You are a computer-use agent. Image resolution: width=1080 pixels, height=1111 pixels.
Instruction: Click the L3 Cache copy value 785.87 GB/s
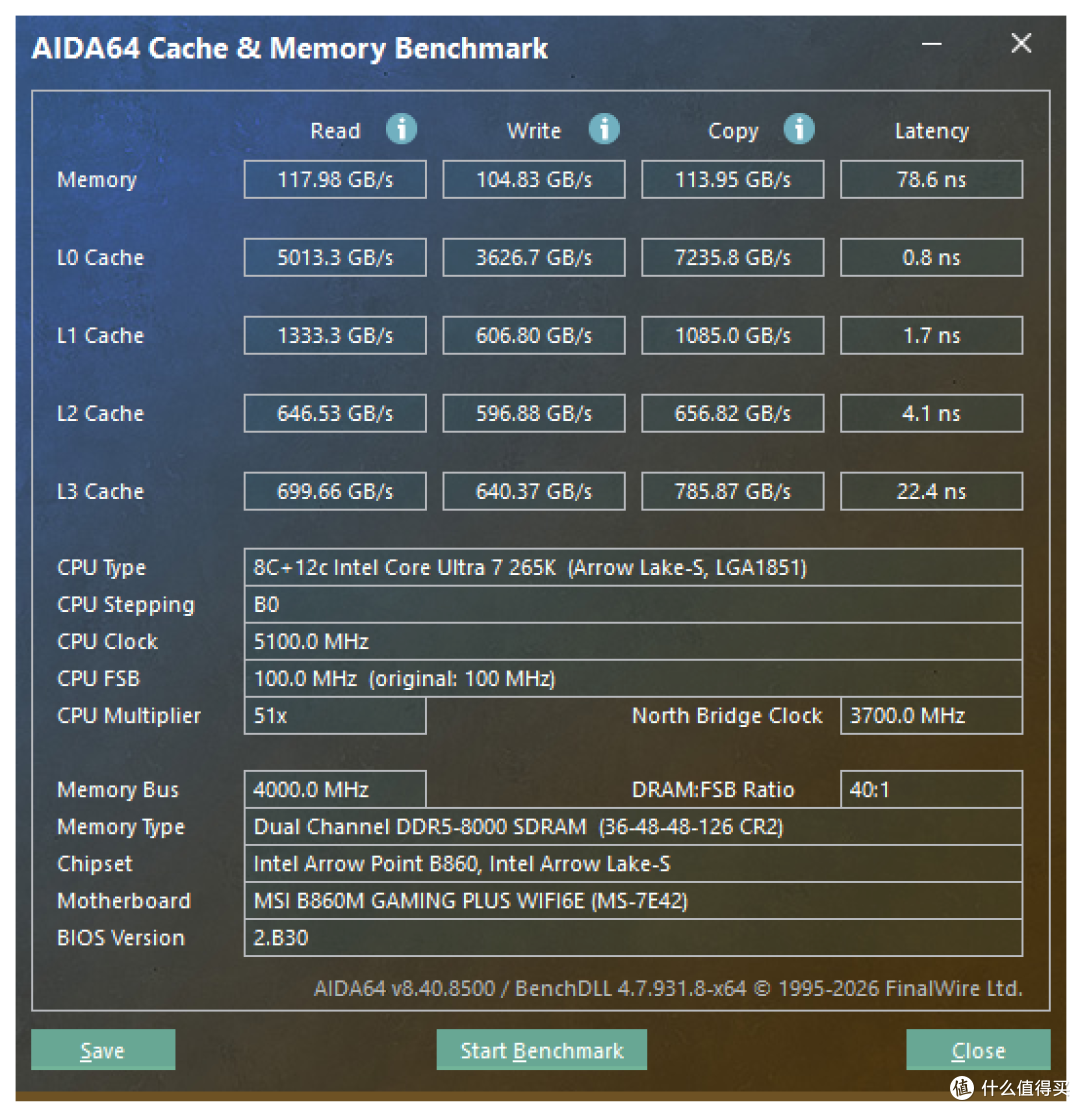(733, 491)
